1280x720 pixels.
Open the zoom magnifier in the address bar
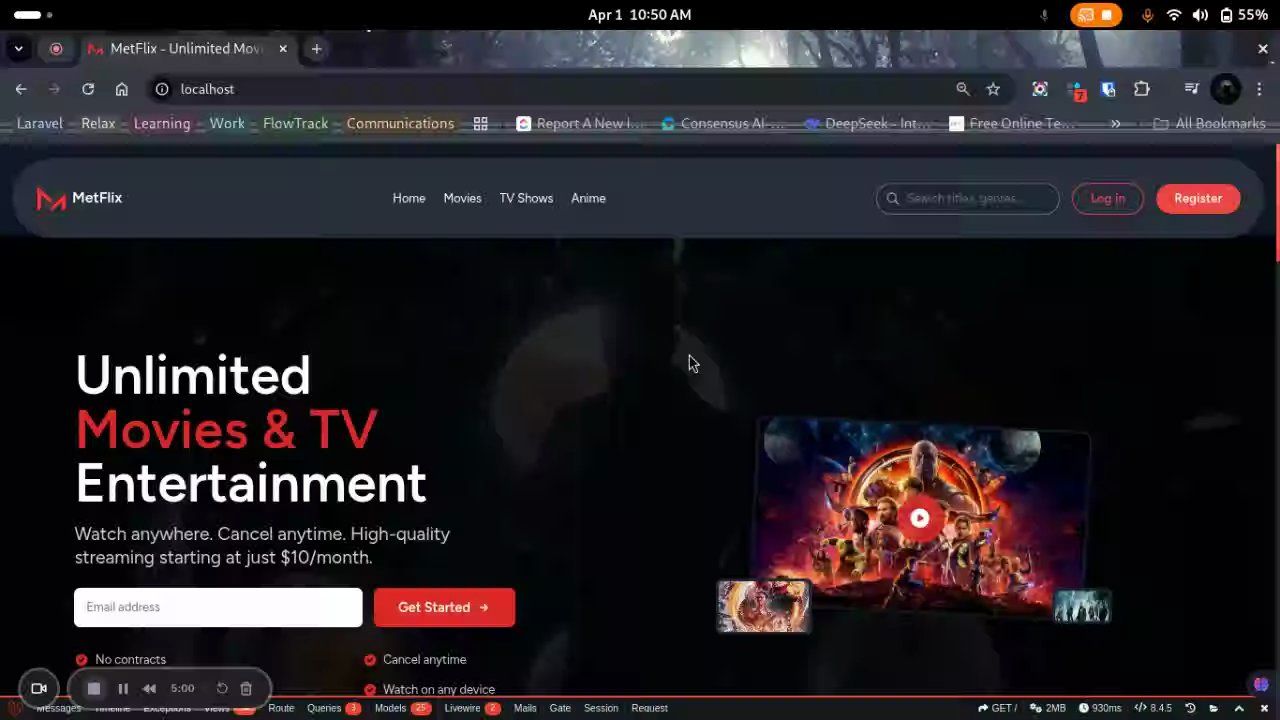click(x=963, y=89)
